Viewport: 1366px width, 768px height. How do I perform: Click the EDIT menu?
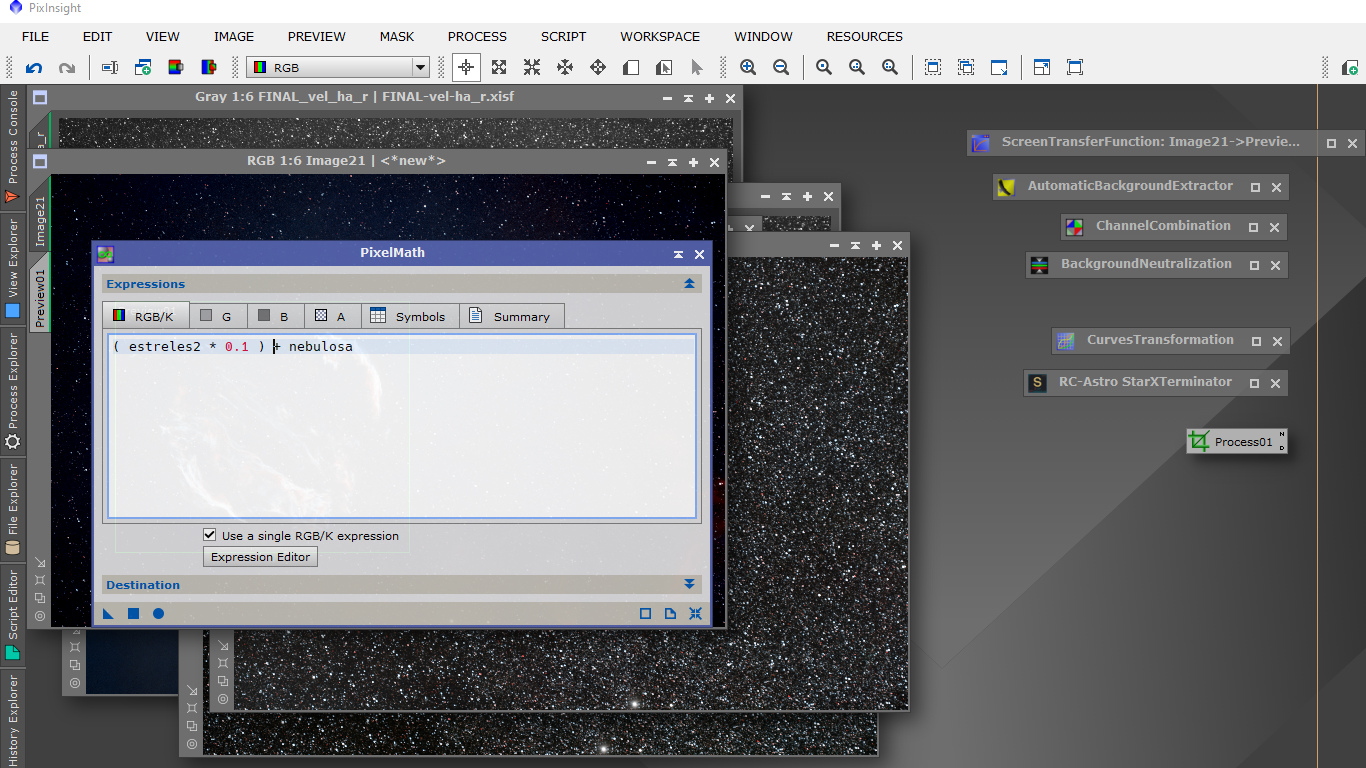(x=97, y=36)
